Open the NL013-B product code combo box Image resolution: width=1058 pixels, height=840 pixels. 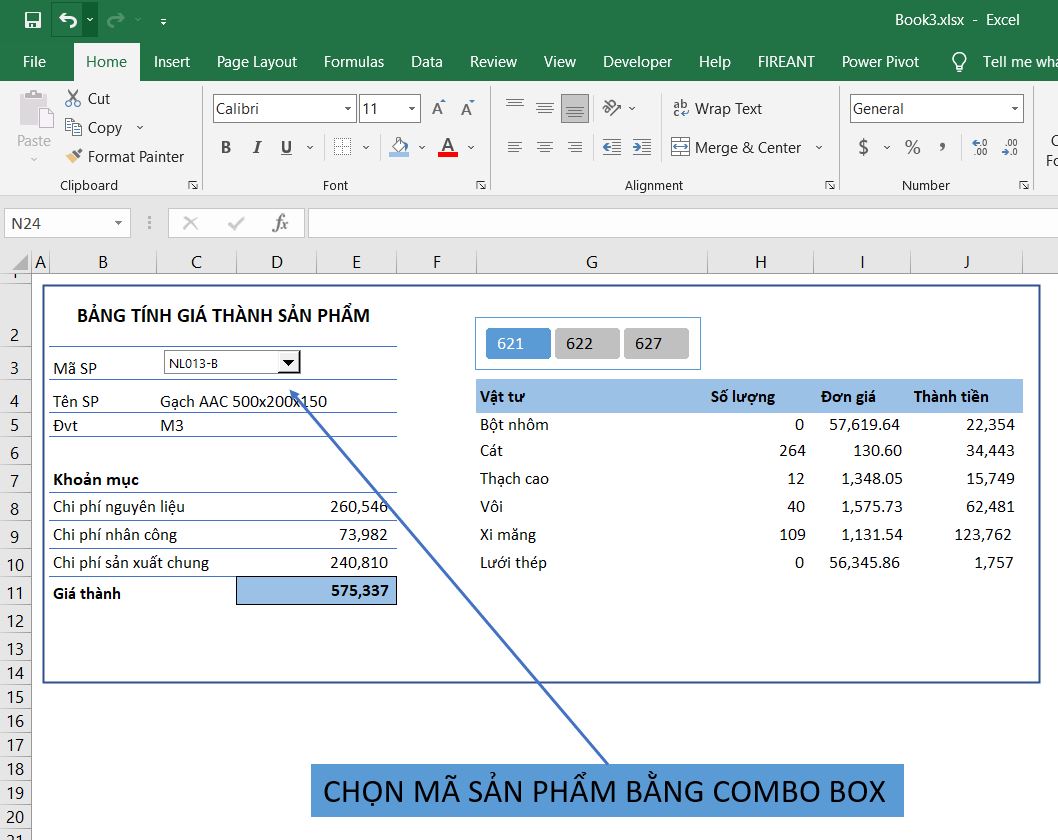pyautogui.click(x=288, y=362)
